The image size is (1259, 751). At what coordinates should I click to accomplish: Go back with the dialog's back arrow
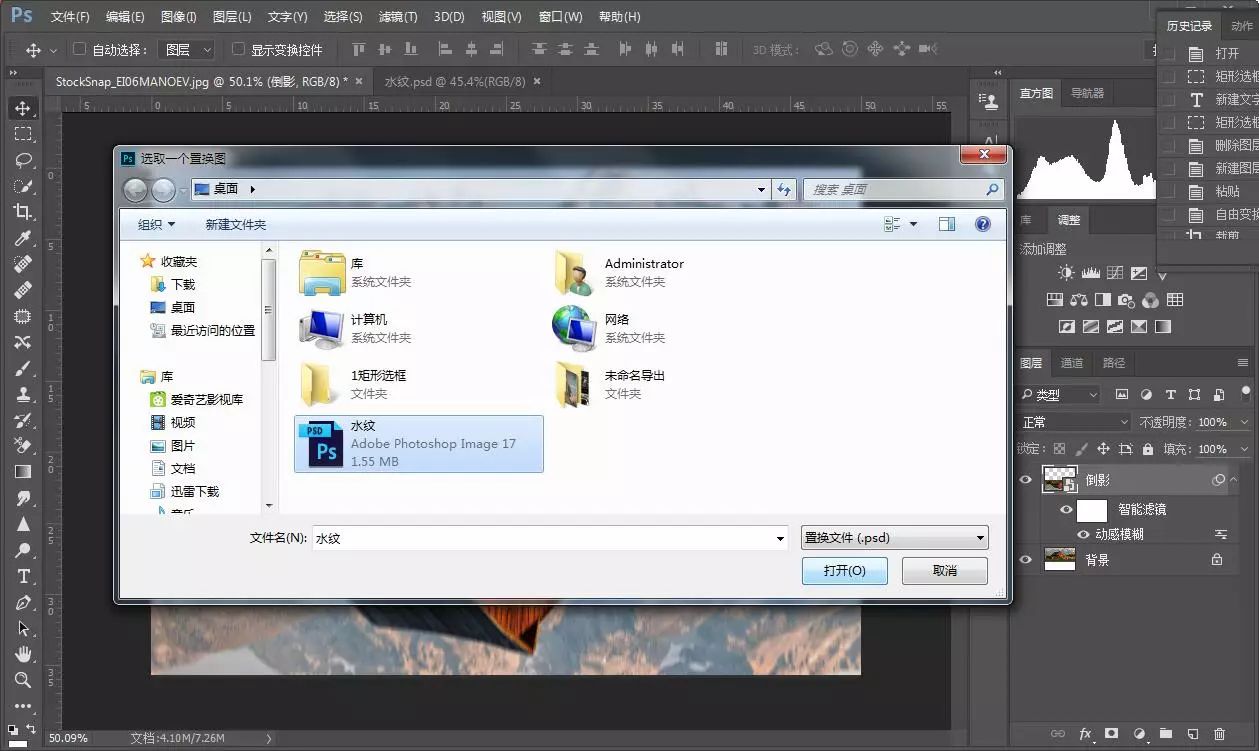136,190
